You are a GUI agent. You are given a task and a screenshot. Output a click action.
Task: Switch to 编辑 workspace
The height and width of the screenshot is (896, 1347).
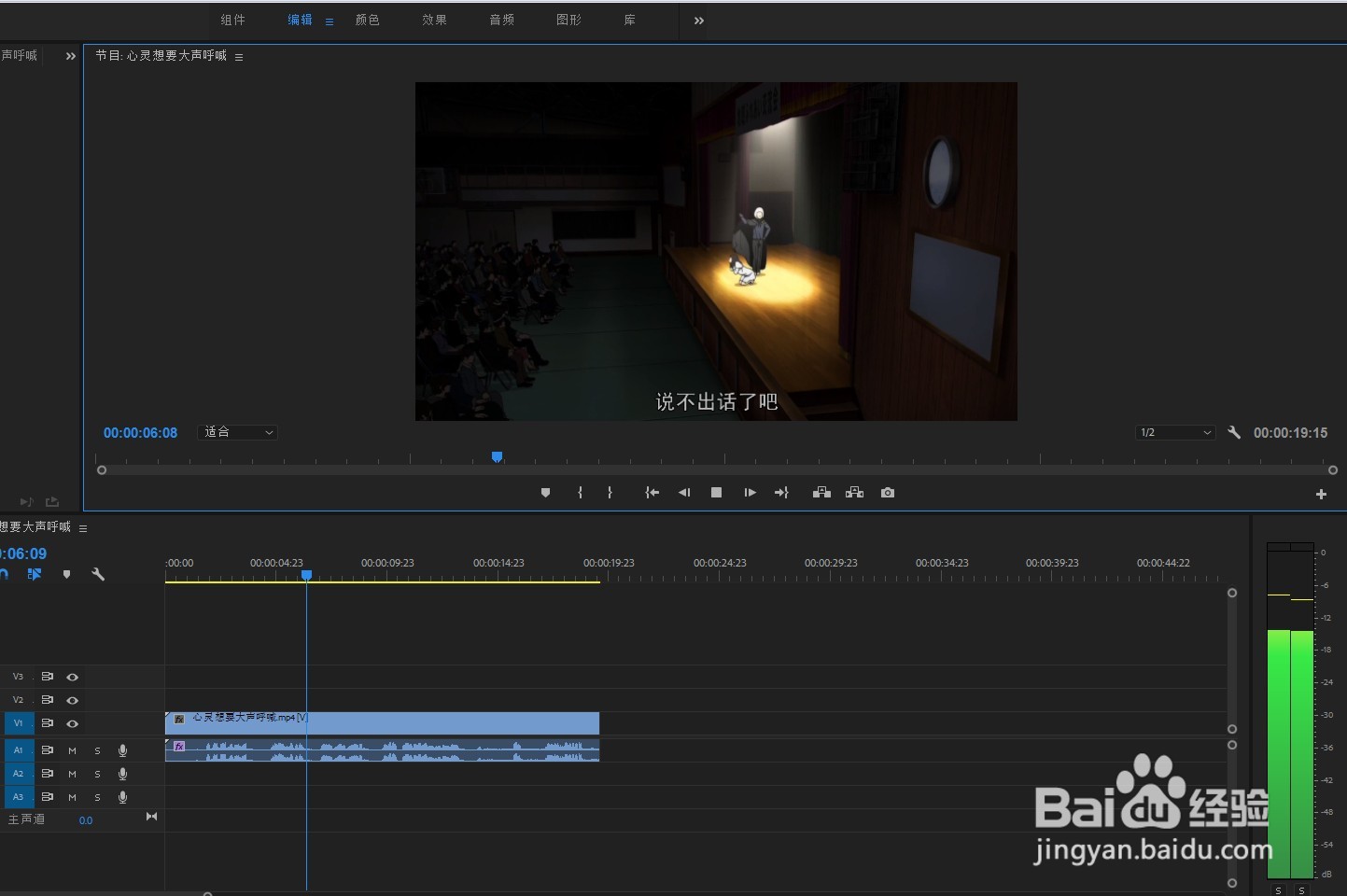pyautogui.click(x=301, y=20)
